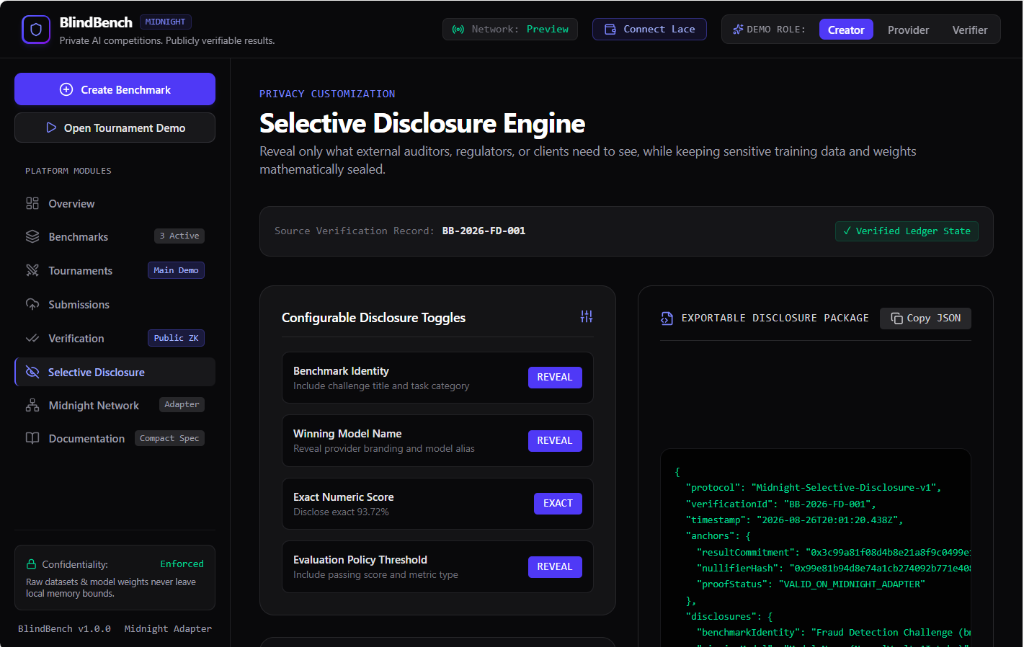Click the sliders icon in Disclosure Toggles header
Image resolution: width=1024 pixels, height=647 pixels.
pyautogui.click(x=586, y=317)
